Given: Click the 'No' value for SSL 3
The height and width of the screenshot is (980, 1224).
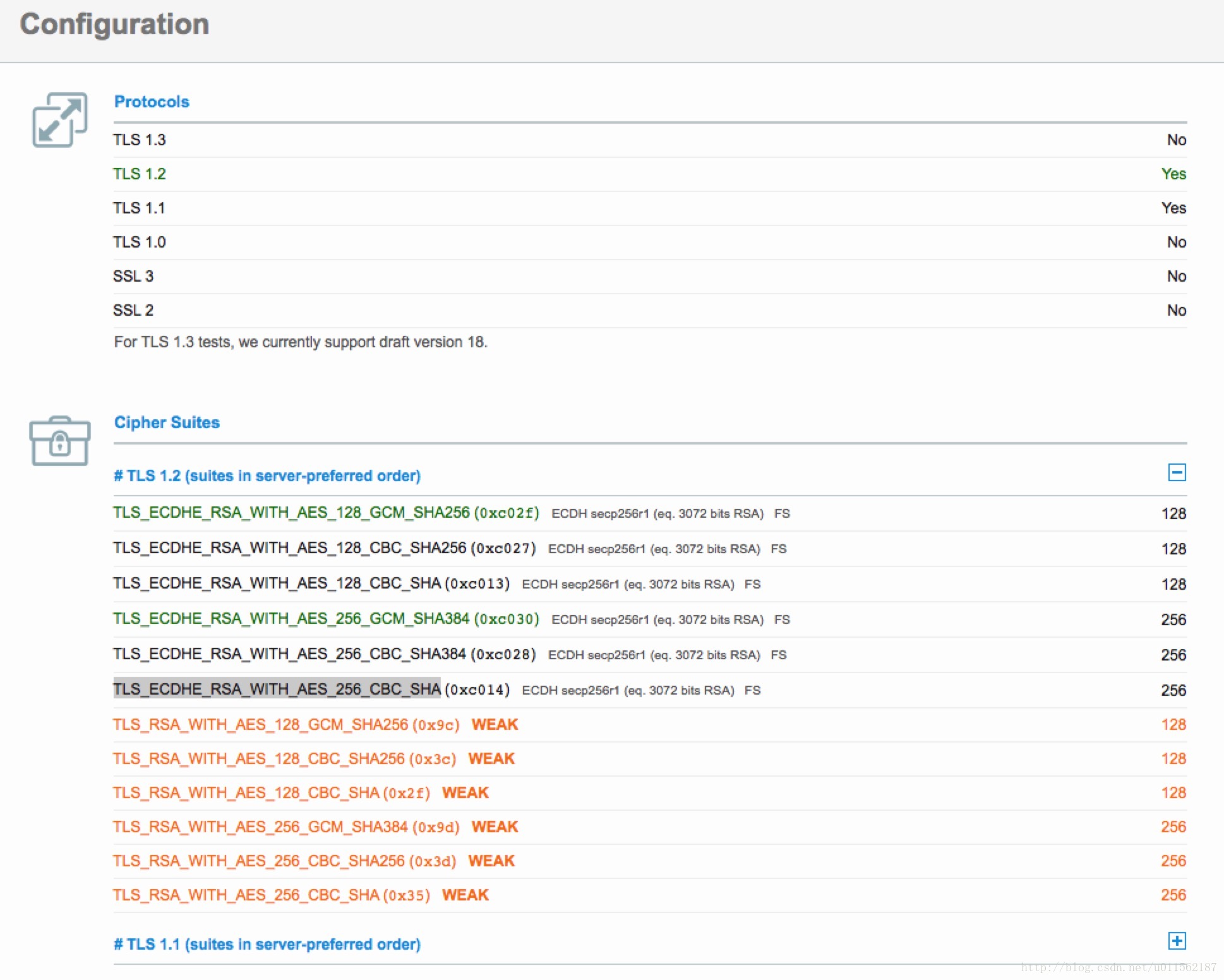Looking at the screenshot, I should [x=1177, y=276].
